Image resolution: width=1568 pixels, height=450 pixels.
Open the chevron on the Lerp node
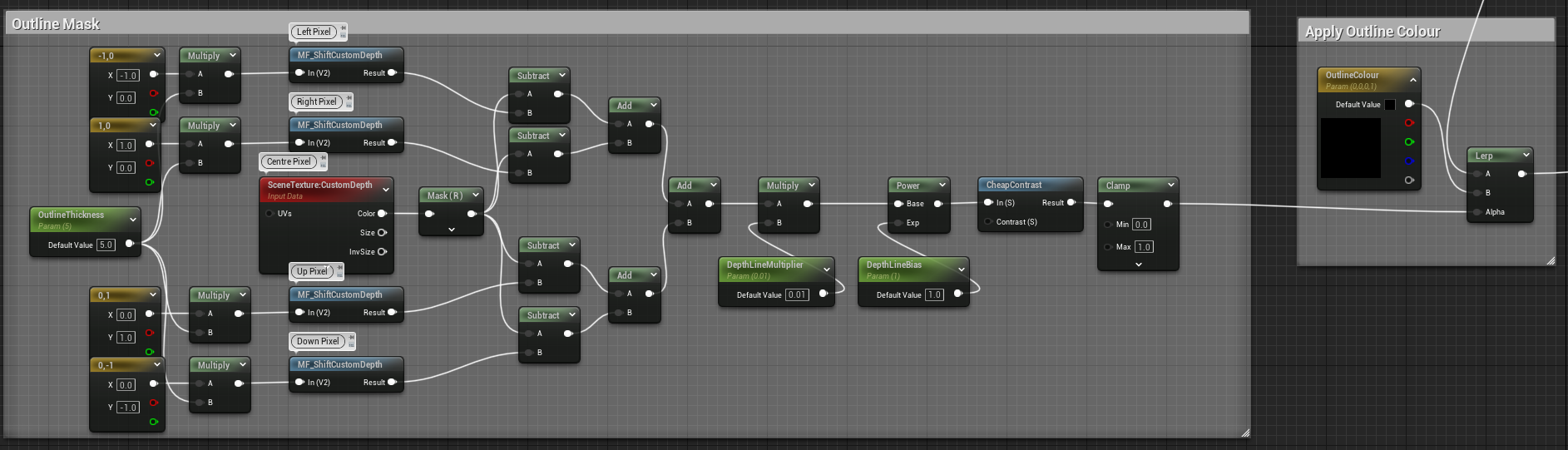pyautogui.click(x=1526, y=156)
